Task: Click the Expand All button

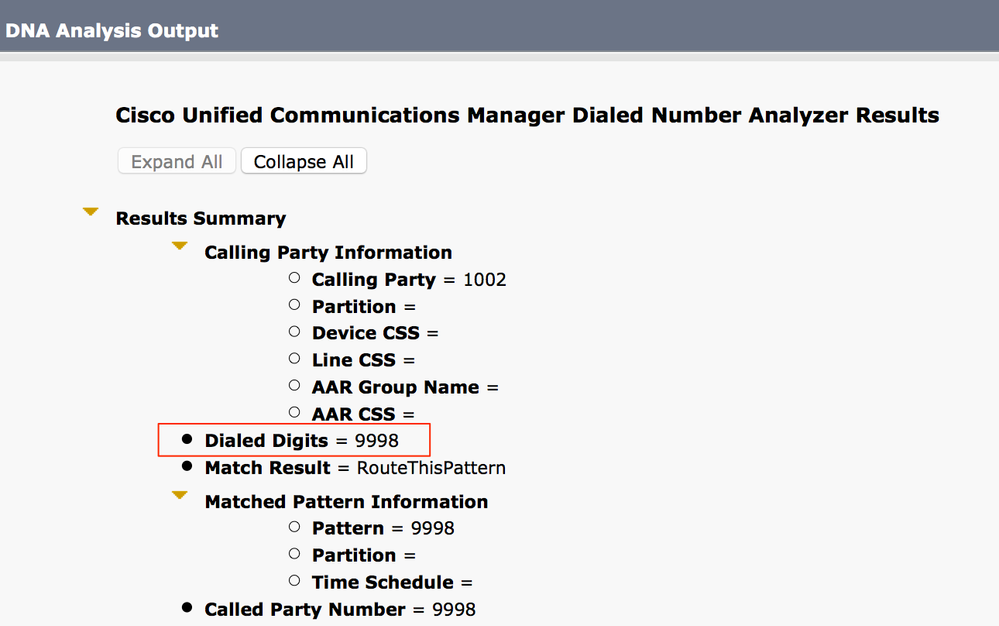Action: (176, 161)
